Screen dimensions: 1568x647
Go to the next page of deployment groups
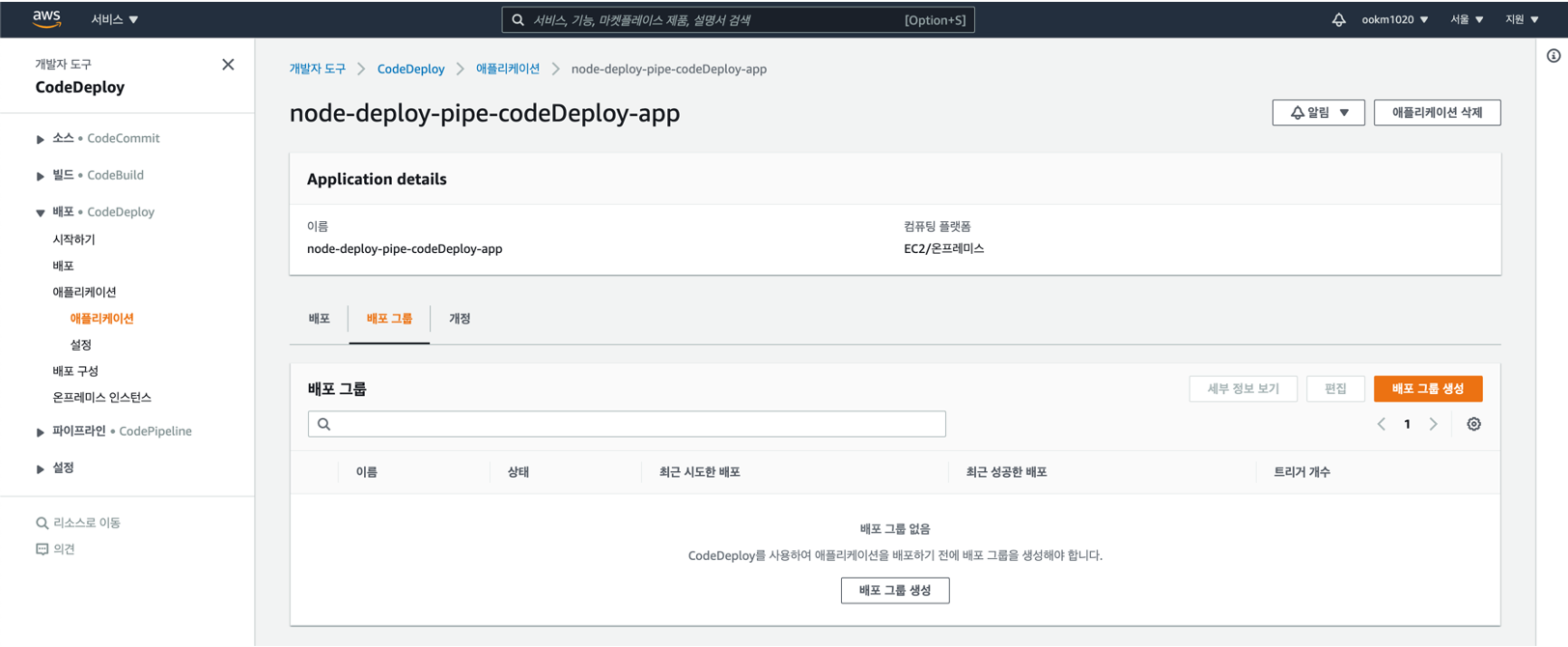tap(1434, 424)
